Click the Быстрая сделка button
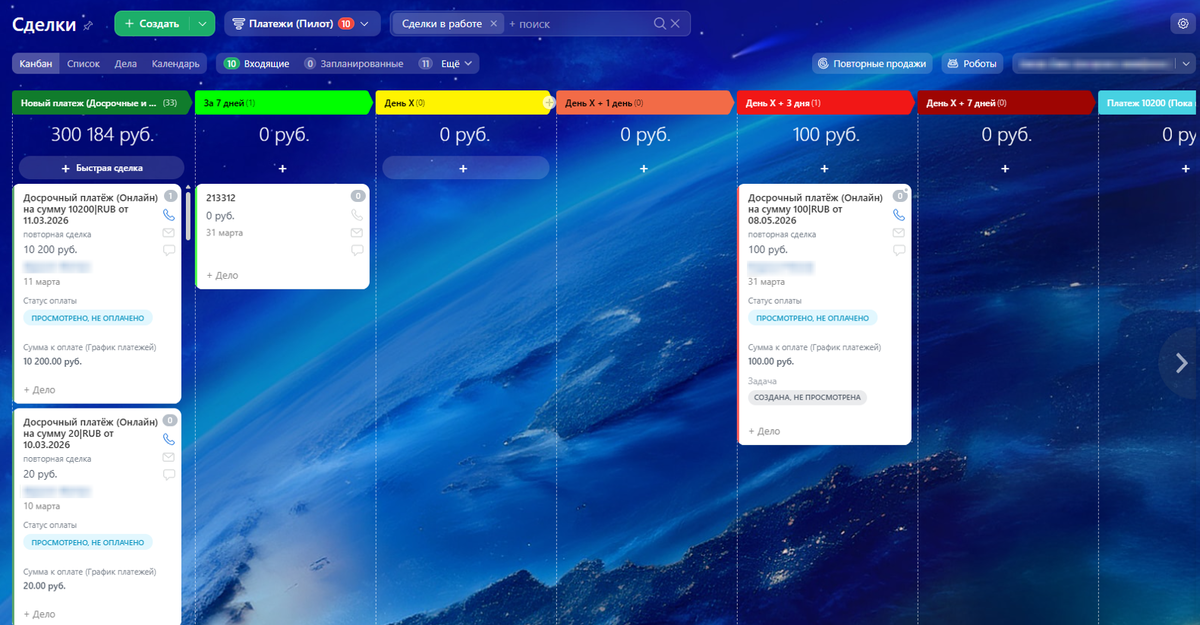1200x625 pixels. pyautogui.click(x=101, y=168)
